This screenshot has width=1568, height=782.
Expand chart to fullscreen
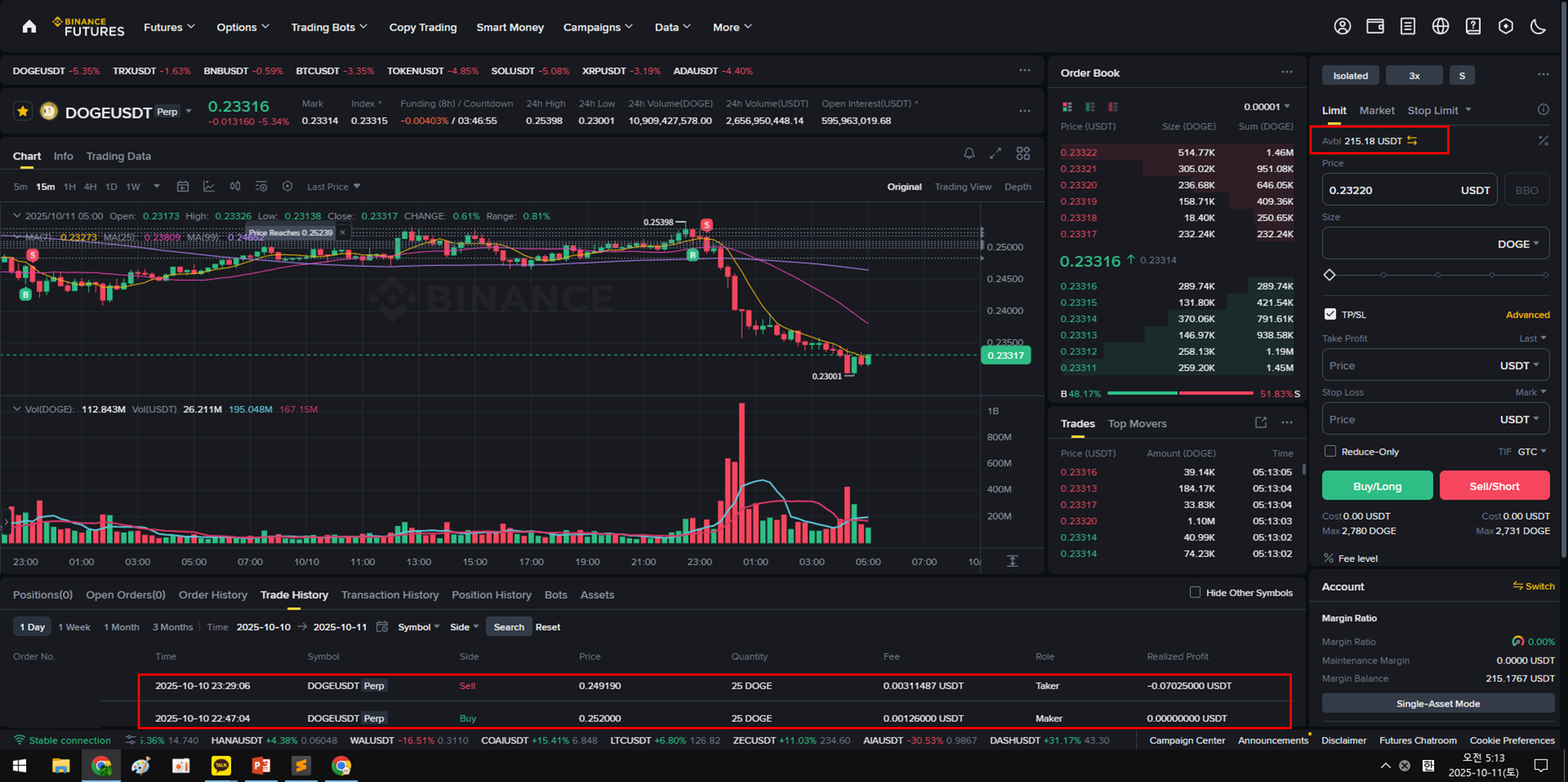point(995,154)
